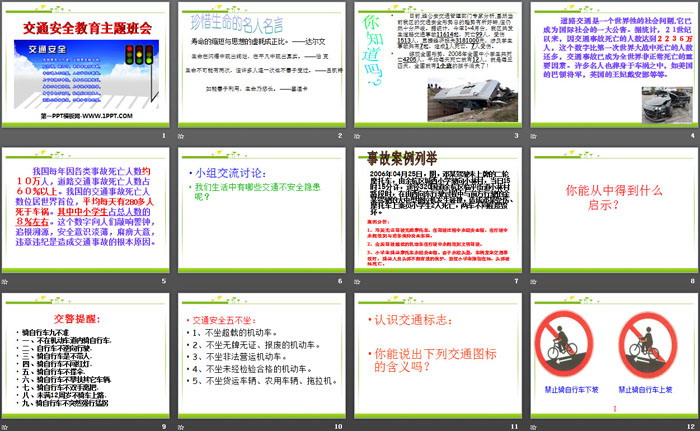Viewport: 700px width, 431px height.
Task: Click the animation star icon under slide 2
Action: (182, 135)
